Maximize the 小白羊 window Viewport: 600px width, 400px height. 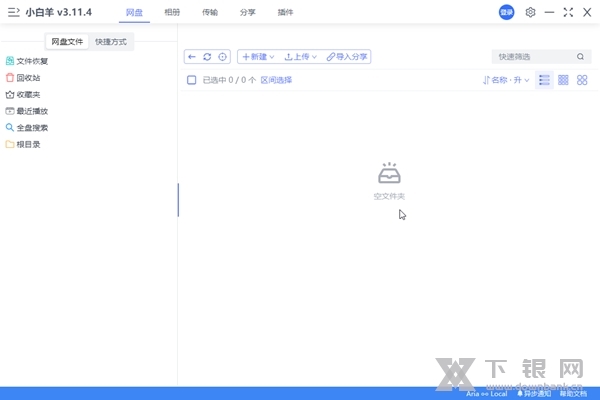click(x=568, y=12)
